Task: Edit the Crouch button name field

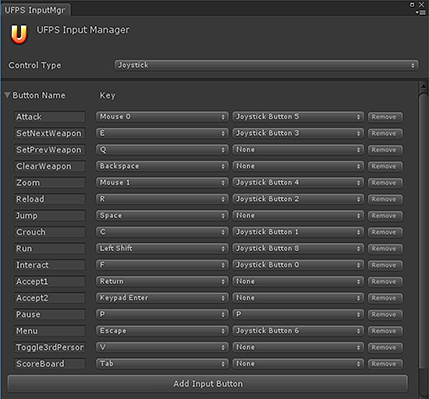Action: 50,232
